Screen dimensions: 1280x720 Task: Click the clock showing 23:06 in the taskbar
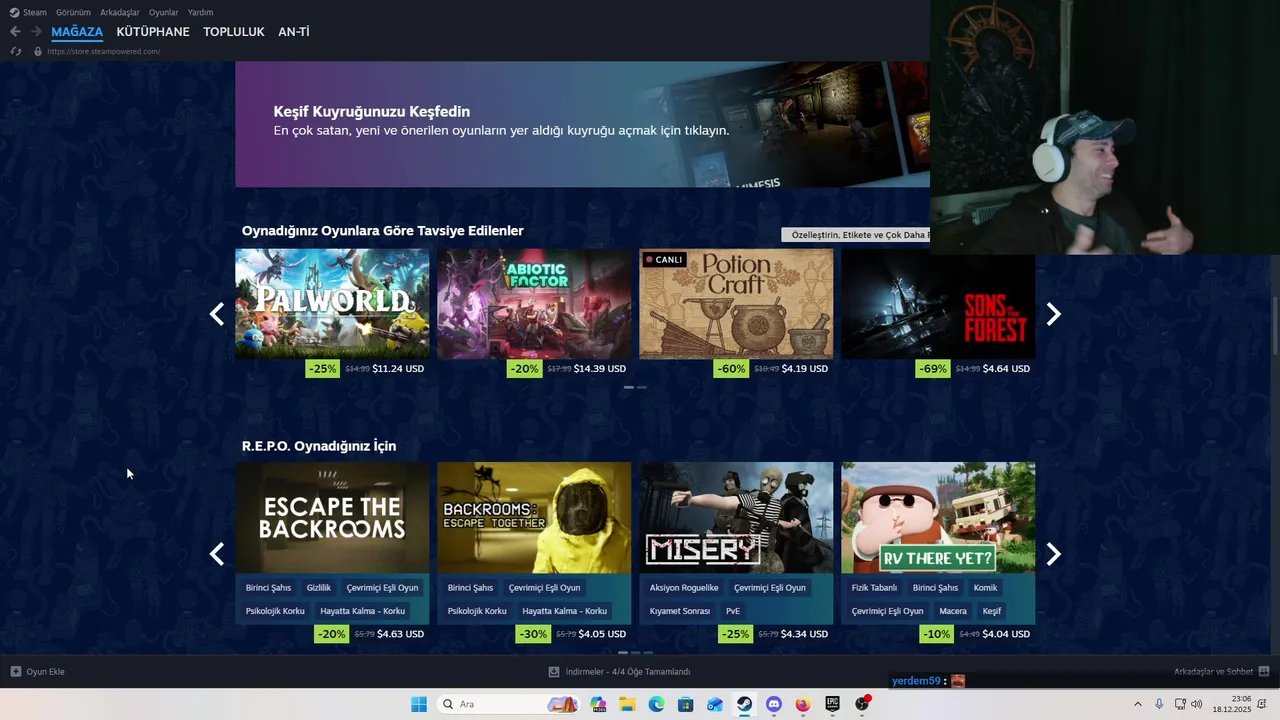click(x=1241, y=699)
